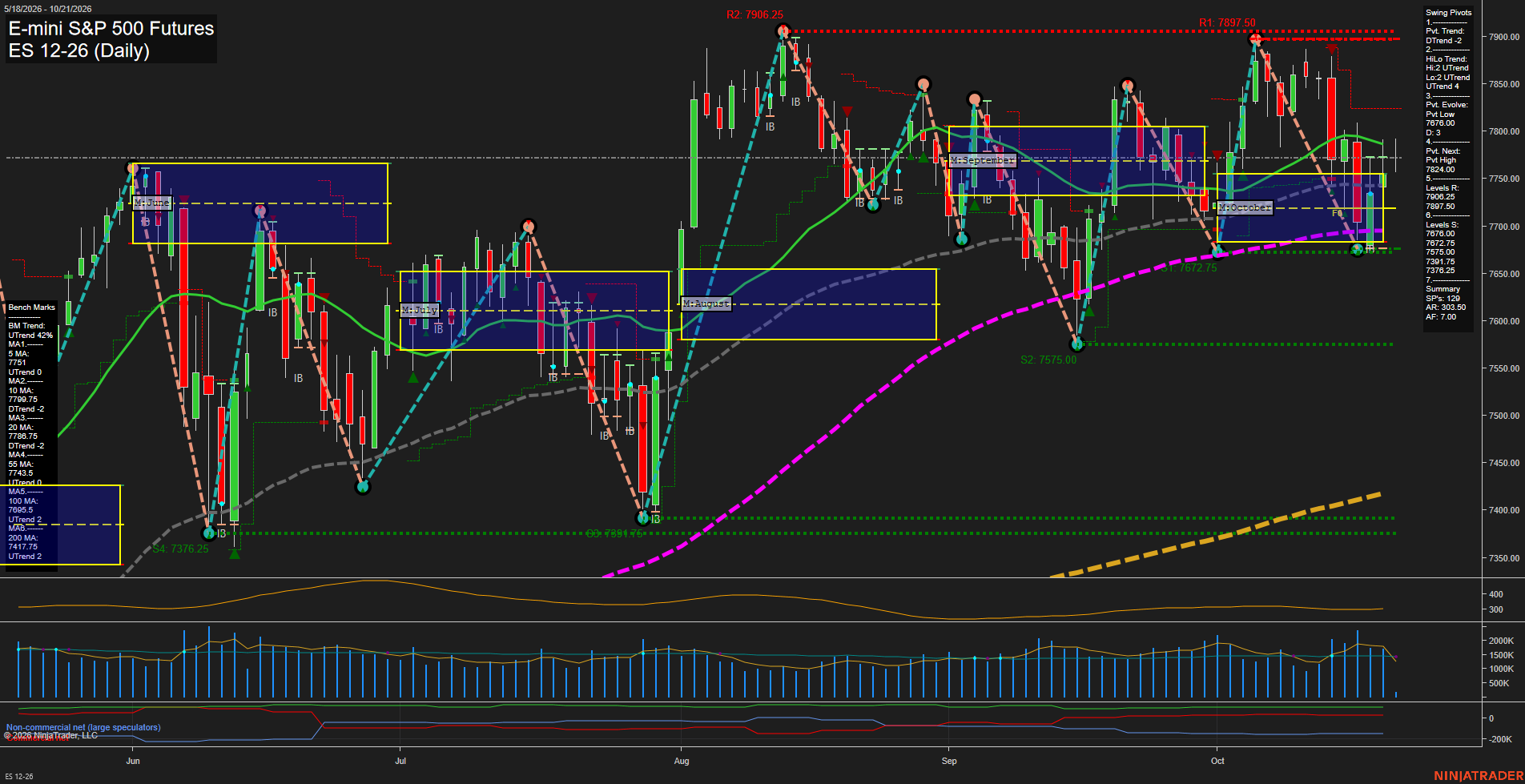Select the 7600.00 price axis label
This screenshot has width=1525, height=784.
[x=1504, y=321]
